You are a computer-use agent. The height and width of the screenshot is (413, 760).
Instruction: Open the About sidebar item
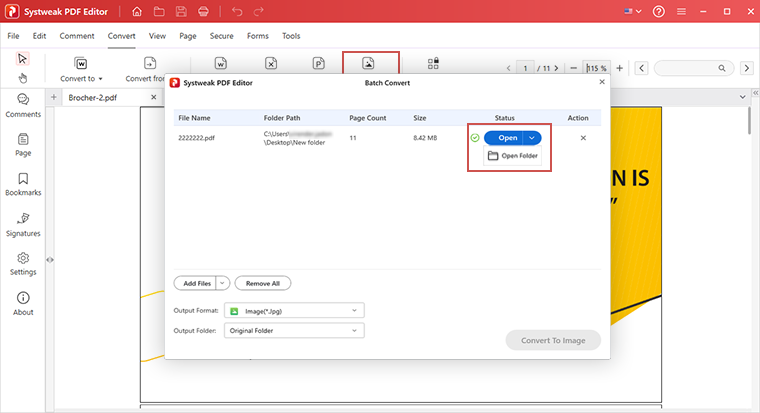(23, 304)
